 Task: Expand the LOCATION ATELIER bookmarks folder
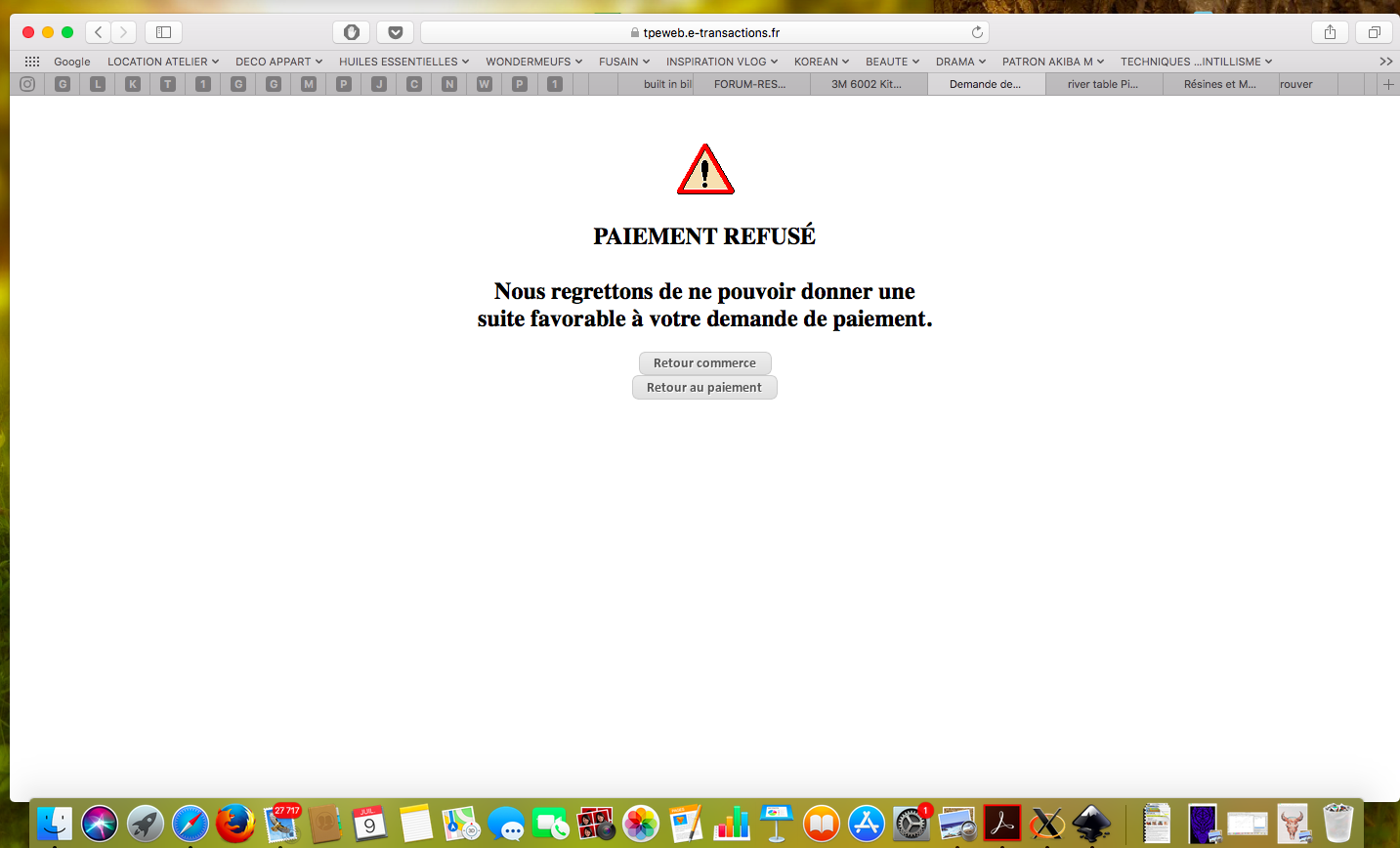162,61
